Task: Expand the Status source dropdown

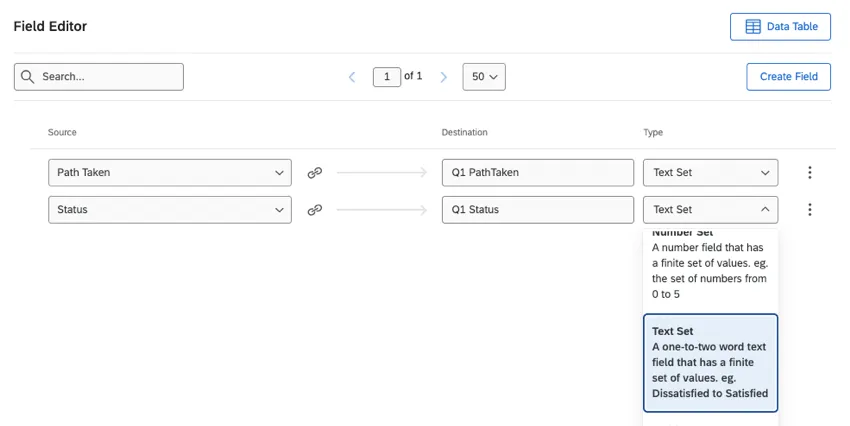Action: coord(278,210)
